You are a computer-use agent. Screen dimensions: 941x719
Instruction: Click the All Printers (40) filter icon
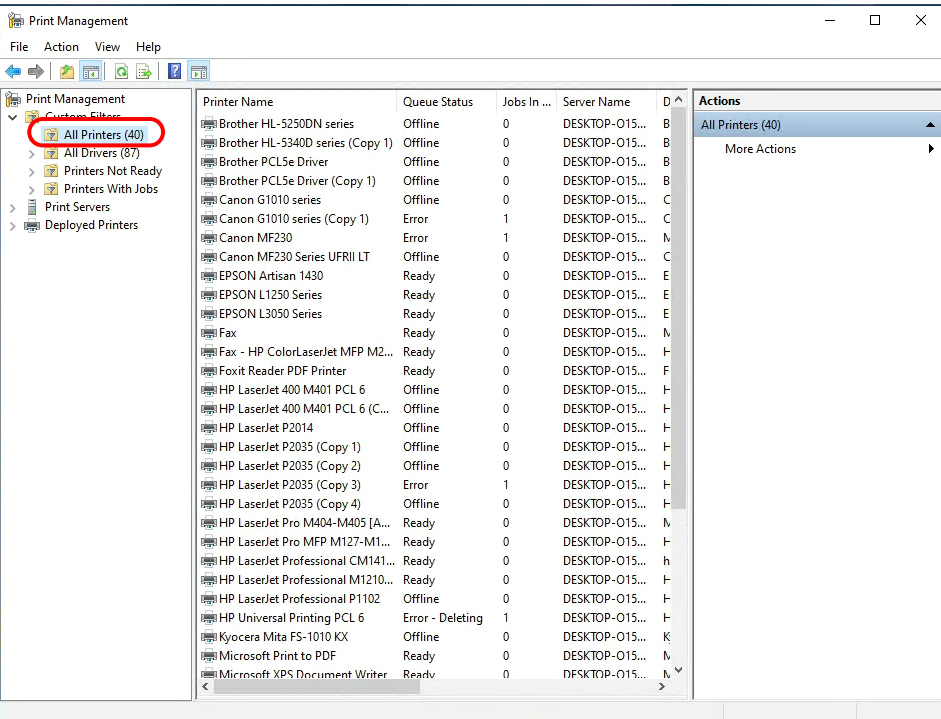coord(51,135)
